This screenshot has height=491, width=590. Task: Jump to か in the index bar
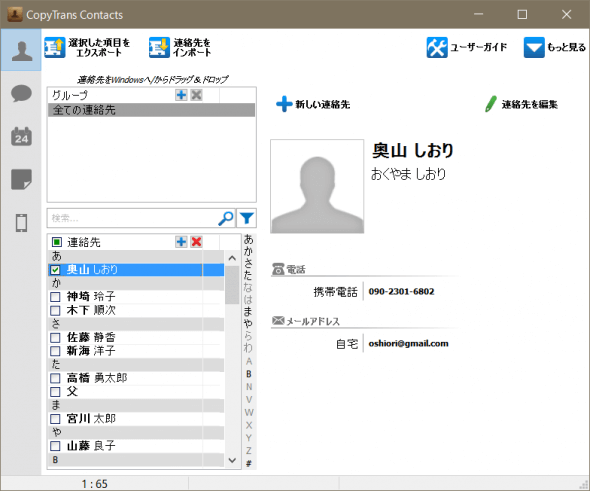coord(248,251)
